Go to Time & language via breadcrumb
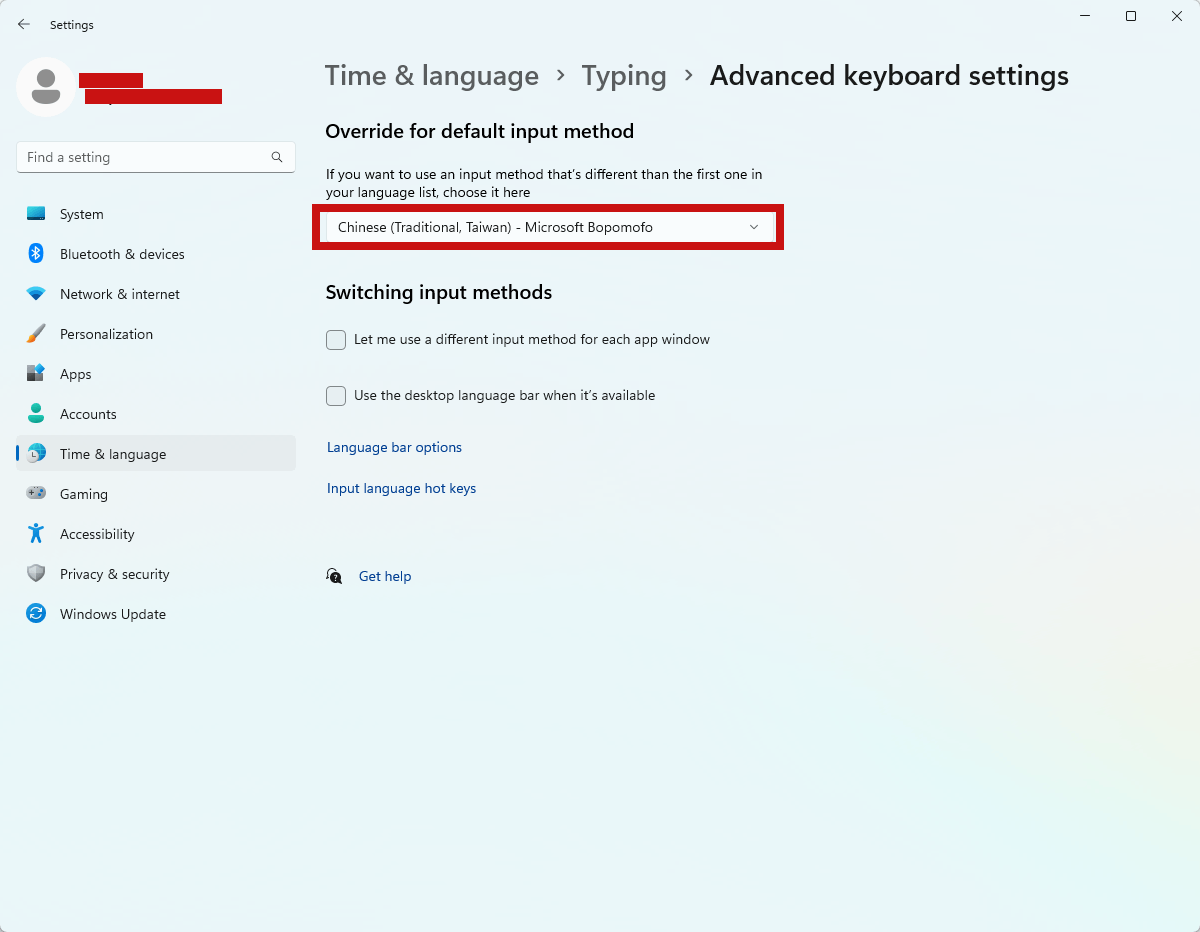Screen dimensions: 1200x932 [x=431, y=75]
